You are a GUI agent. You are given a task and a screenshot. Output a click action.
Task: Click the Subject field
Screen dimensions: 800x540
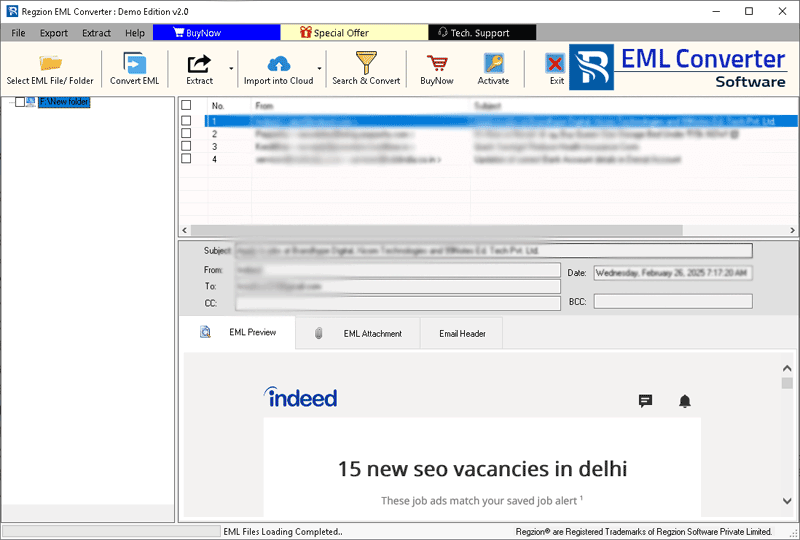click(x=493, y=251)
